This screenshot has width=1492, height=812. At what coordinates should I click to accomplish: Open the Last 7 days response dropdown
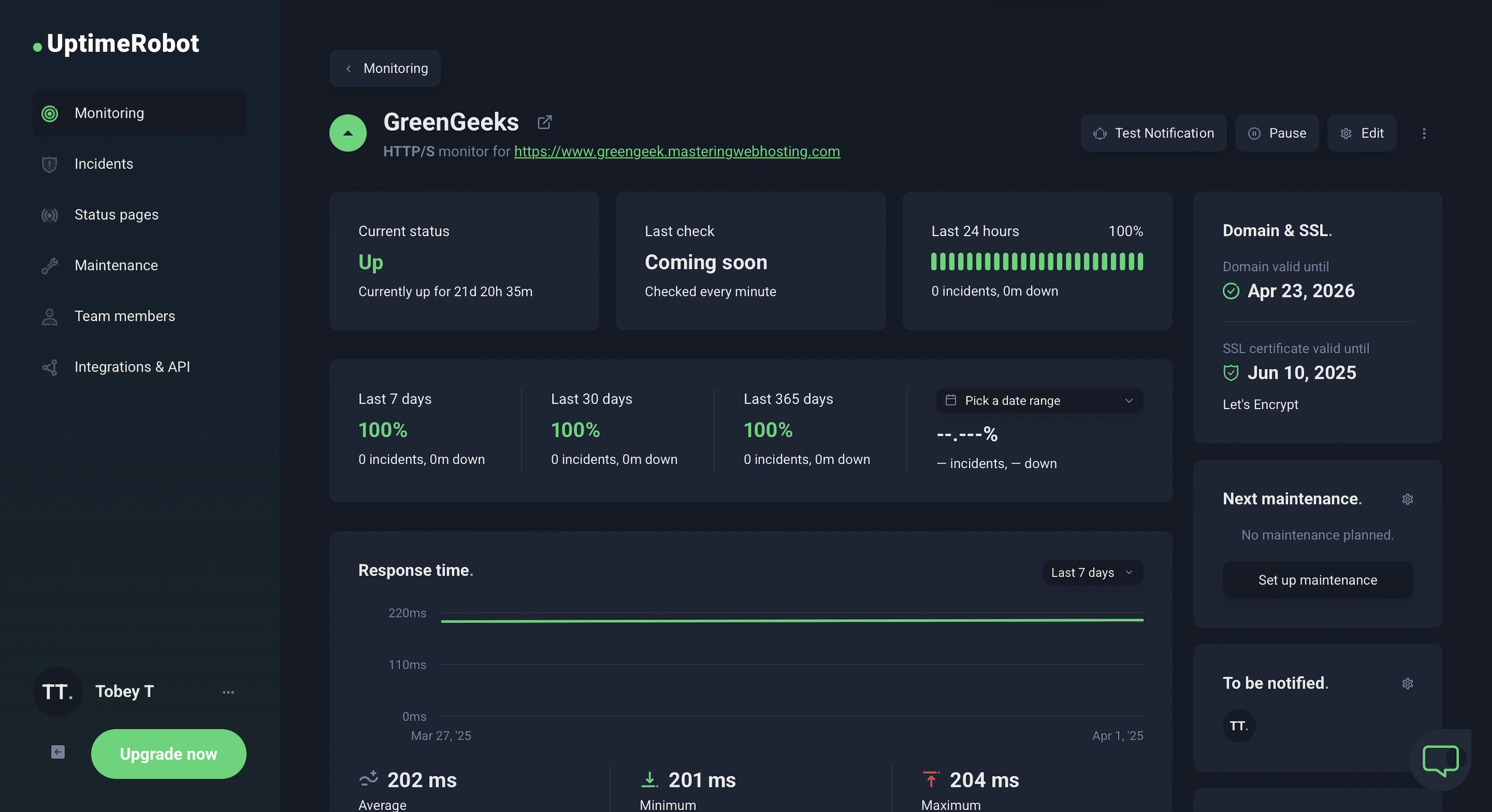pos(1092,573)
